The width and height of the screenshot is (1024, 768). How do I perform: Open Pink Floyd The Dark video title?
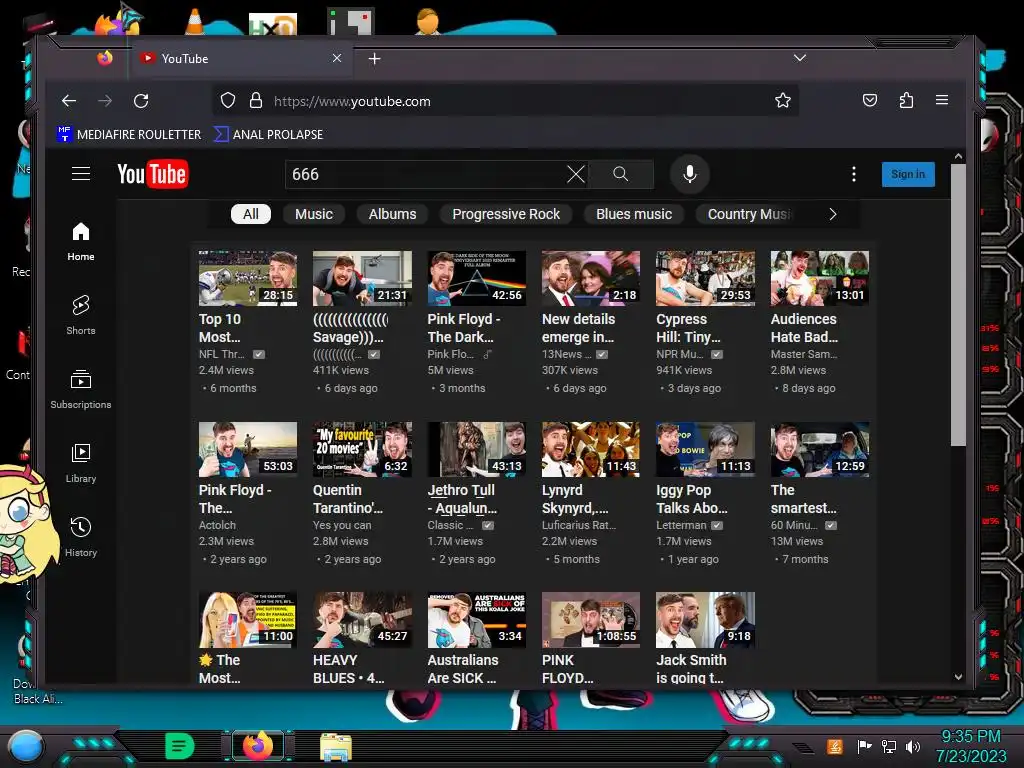[464, 328]
